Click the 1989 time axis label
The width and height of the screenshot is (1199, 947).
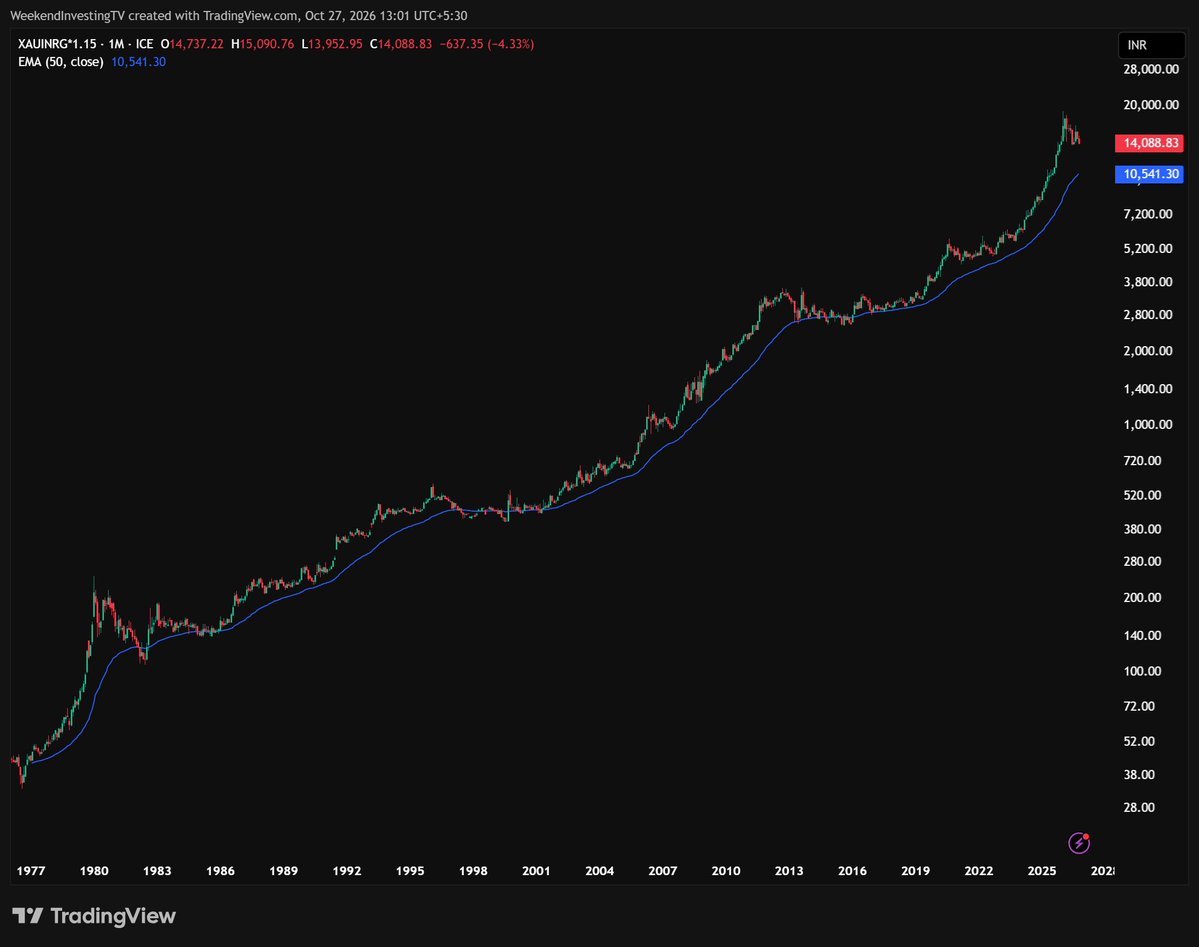284,871
